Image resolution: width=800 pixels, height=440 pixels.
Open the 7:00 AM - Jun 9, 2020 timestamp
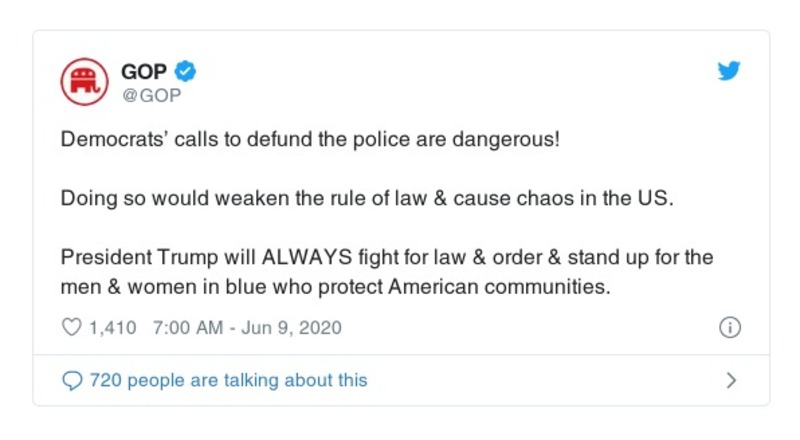pos(248,327)
